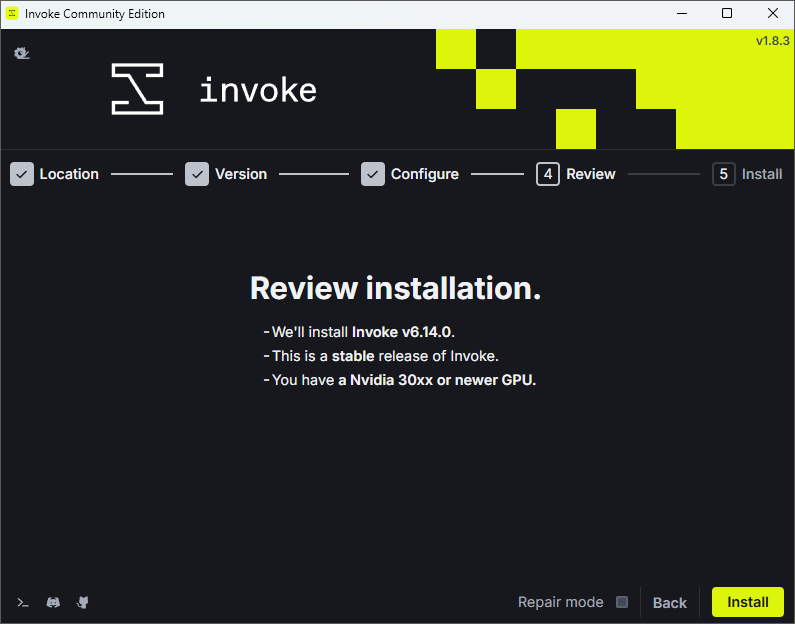795x624 pixels.
Task: Enable the Repair mode checkbox
Action: (x=622, y=602)
